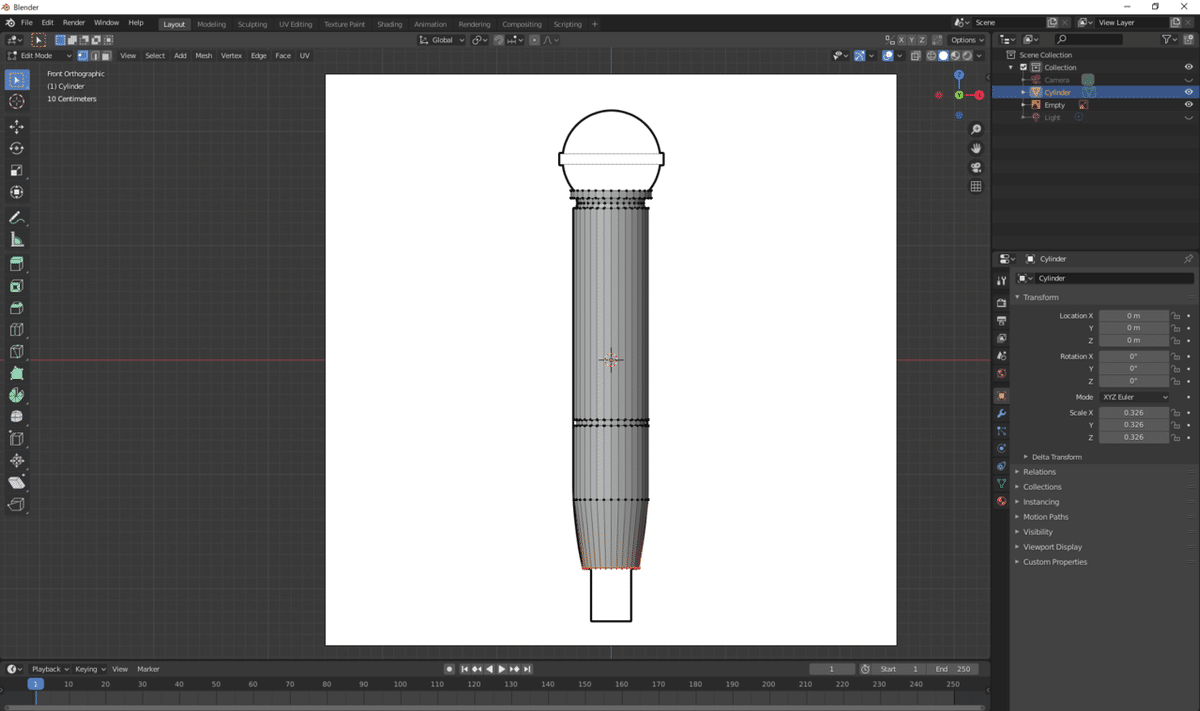Jump to the timeline end frame
The image size is (1200, 711).
pyautogui.click(x=527, y=669)
